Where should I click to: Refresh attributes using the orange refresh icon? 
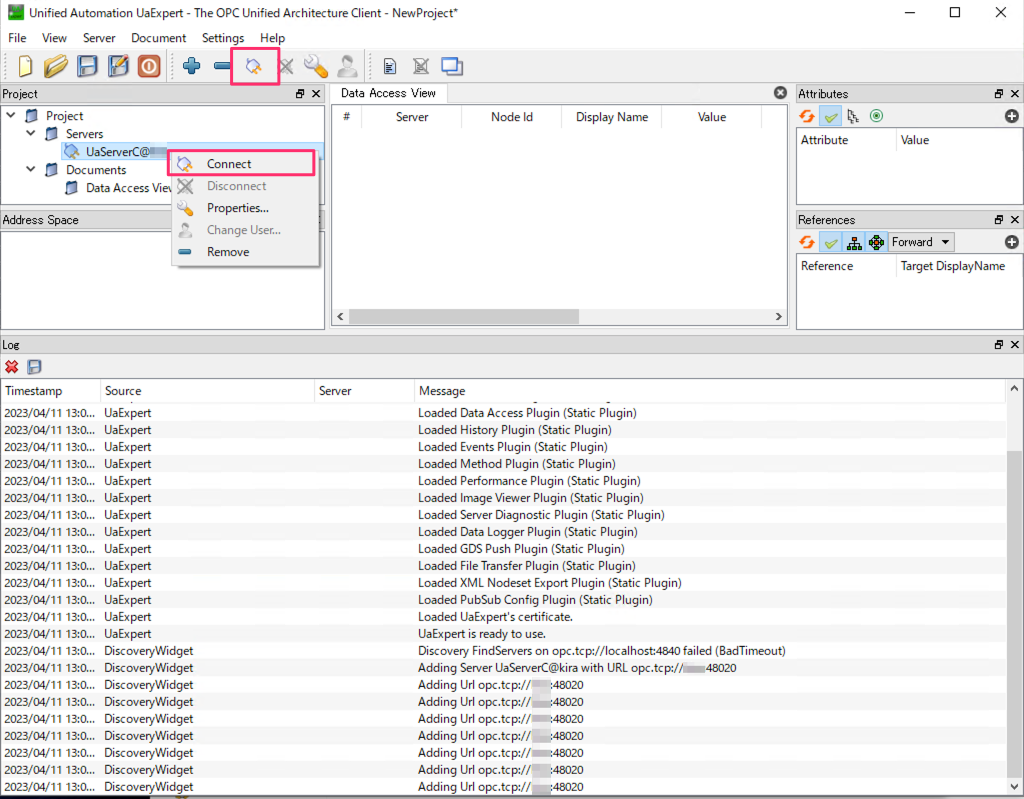tap(807, 116)
